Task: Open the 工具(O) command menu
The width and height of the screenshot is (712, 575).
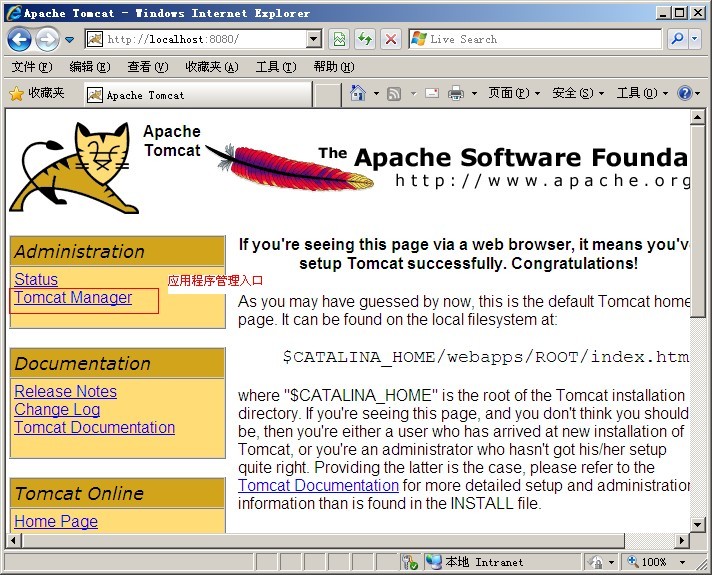Action: click(x=643, y=93)
